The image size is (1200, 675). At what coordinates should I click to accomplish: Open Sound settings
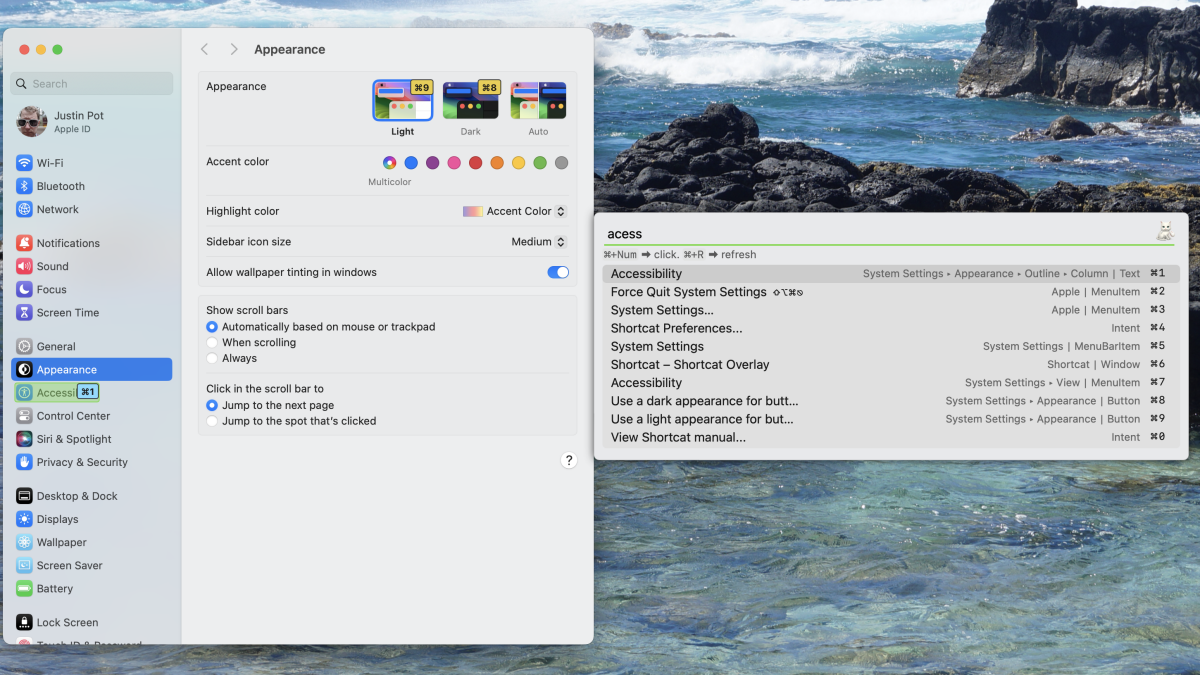click(x=92, y=266)
